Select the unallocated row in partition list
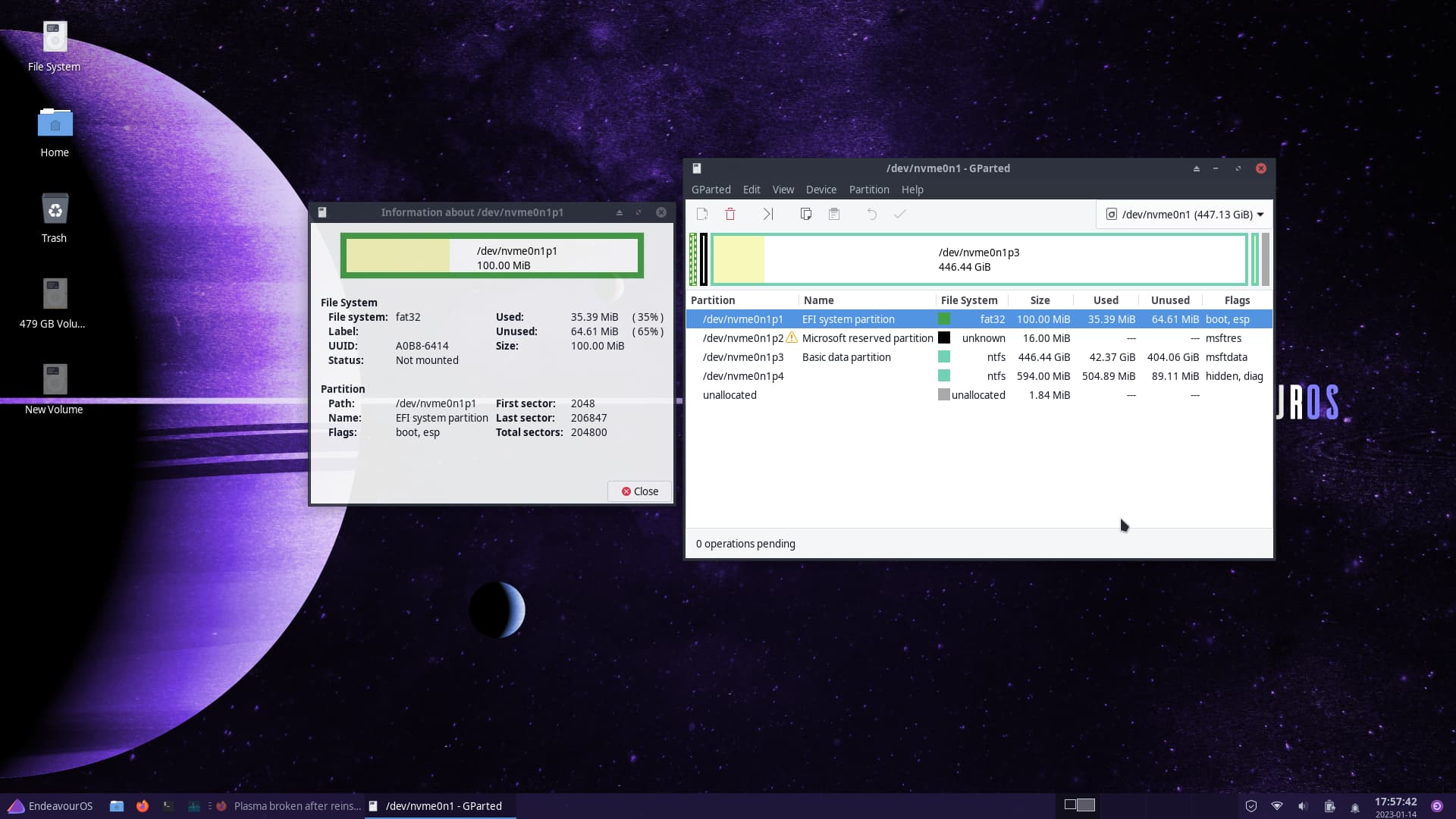 [x=979, y=395]
